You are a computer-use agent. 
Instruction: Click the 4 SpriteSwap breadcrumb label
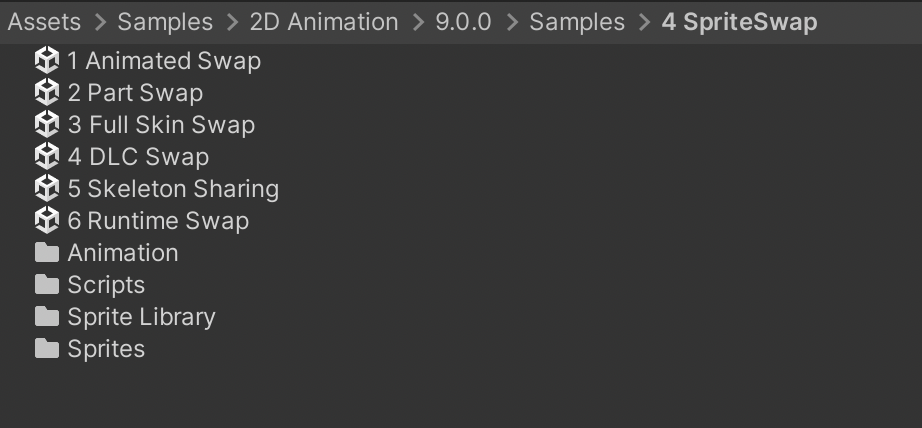(739, 22)
